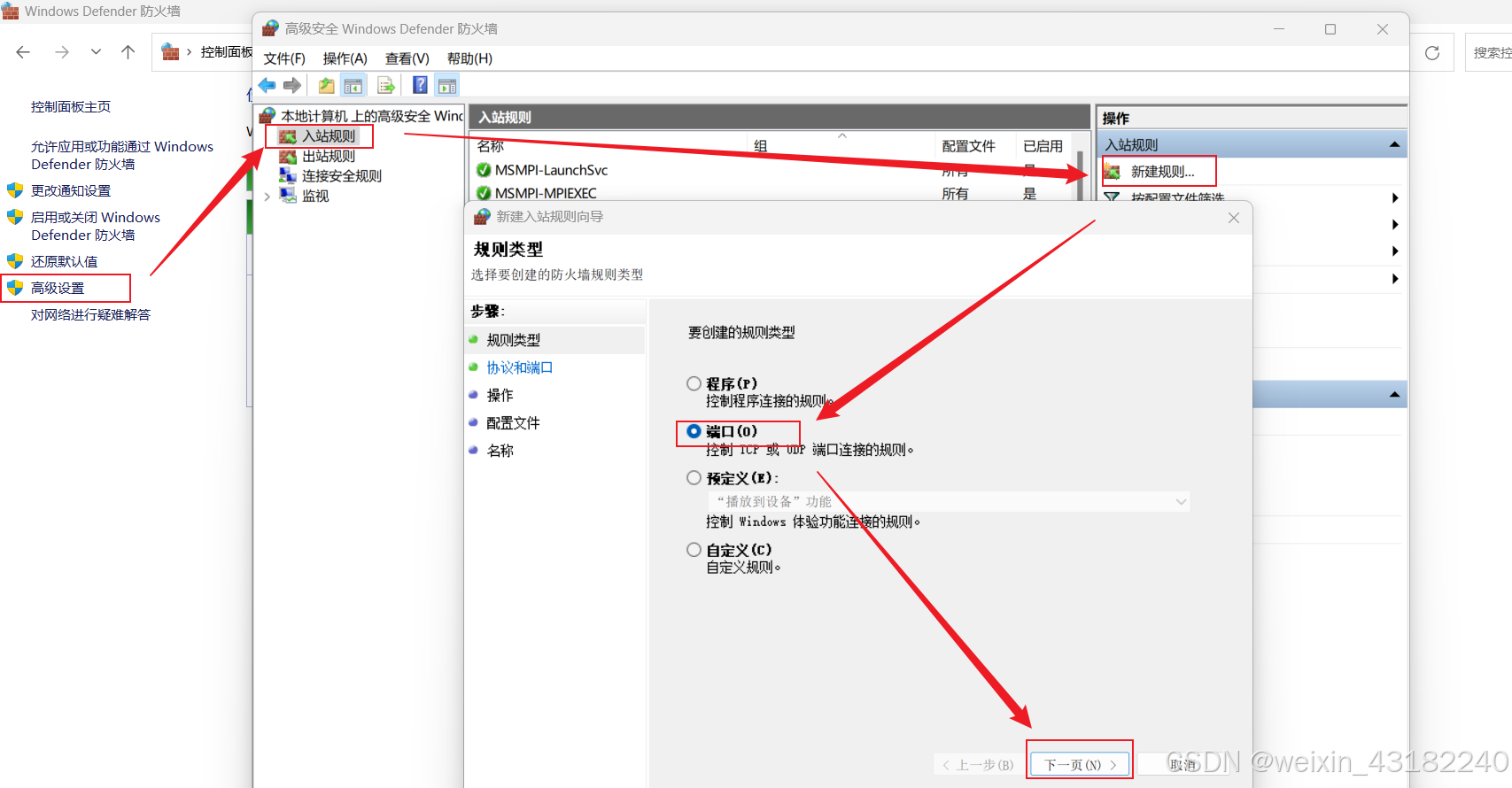This screenshot has width=1512, height=788.
Task: Click the refresh icon in Control Panel
Action: (x=1432, y=53)
